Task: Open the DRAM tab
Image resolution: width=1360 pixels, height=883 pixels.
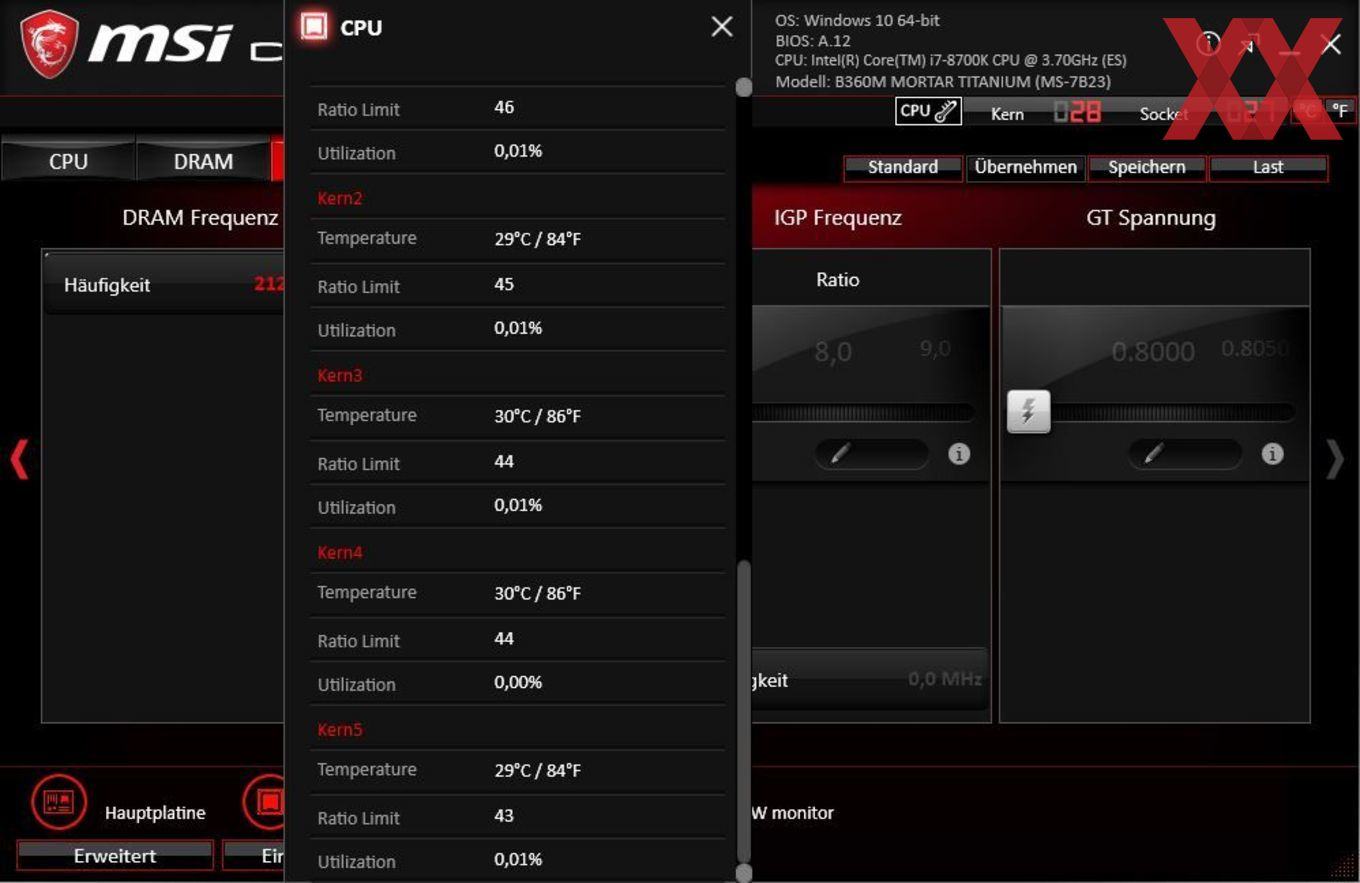Action: 203,161
